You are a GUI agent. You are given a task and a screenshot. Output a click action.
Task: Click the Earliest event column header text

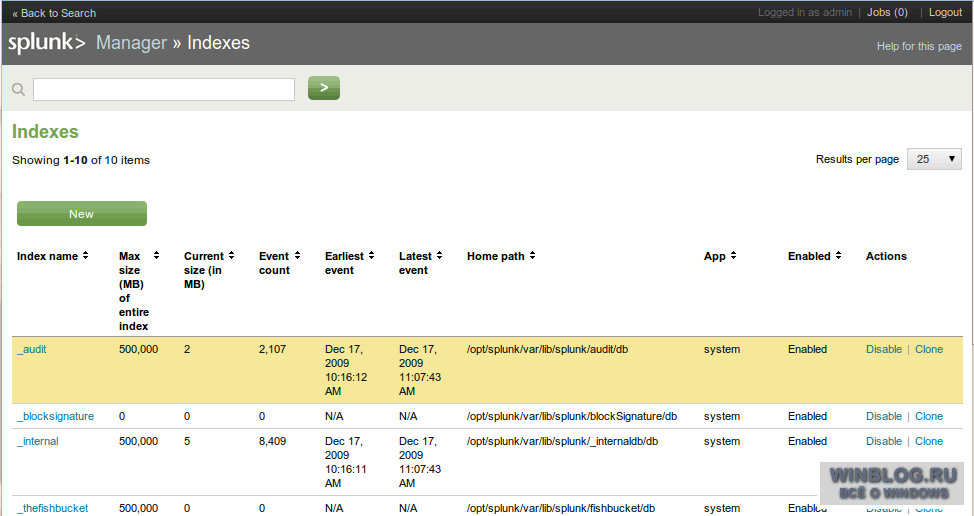[344, 263]
